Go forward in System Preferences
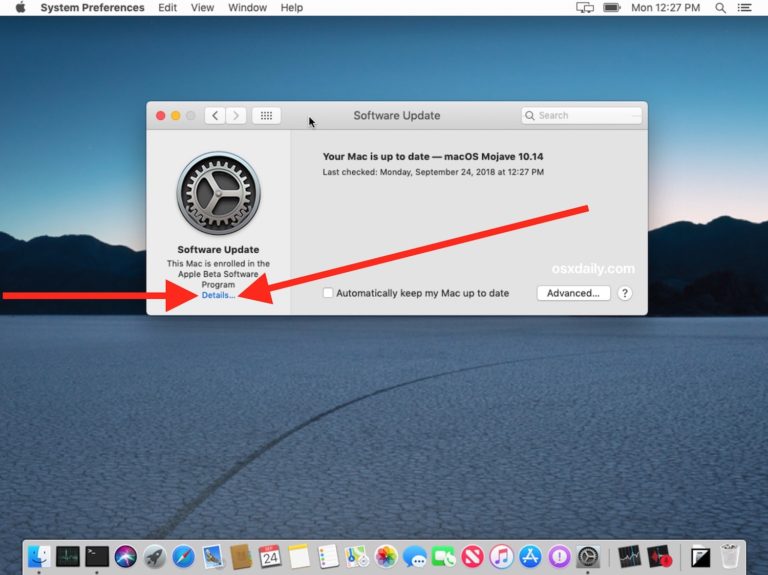Image resolution: width=768 pixels, height=575 pixels. point(236,116)
